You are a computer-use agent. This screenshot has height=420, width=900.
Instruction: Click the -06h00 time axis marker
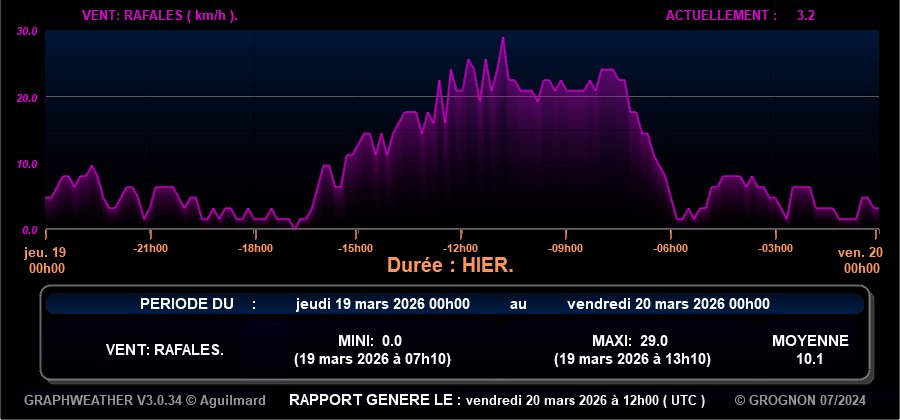(x=669, y=248)
